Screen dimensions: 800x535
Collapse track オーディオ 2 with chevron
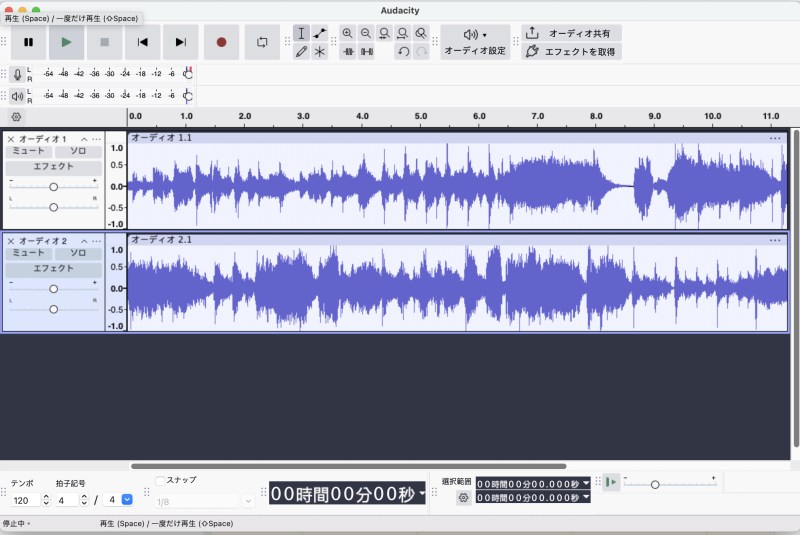pyautogui.click(x=84, y=241)
